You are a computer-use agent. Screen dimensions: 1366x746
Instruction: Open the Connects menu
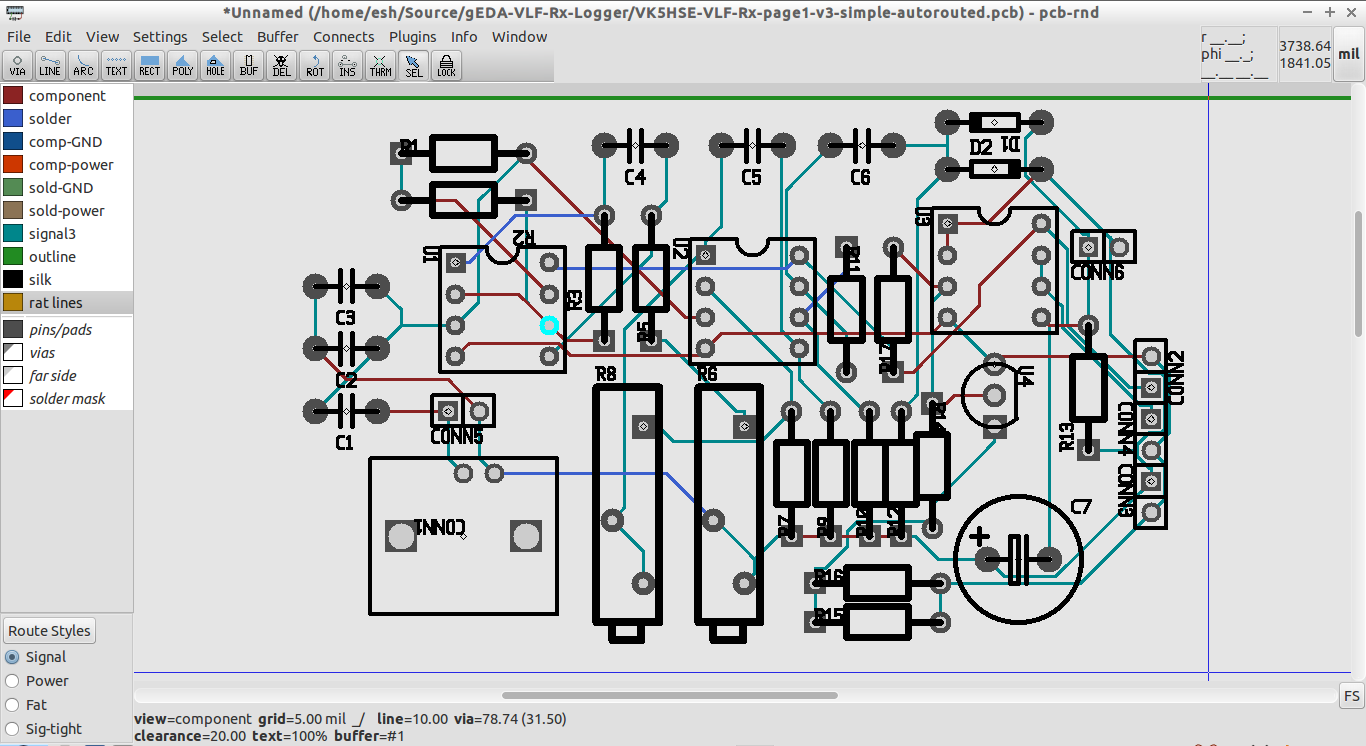pos(344,36)
